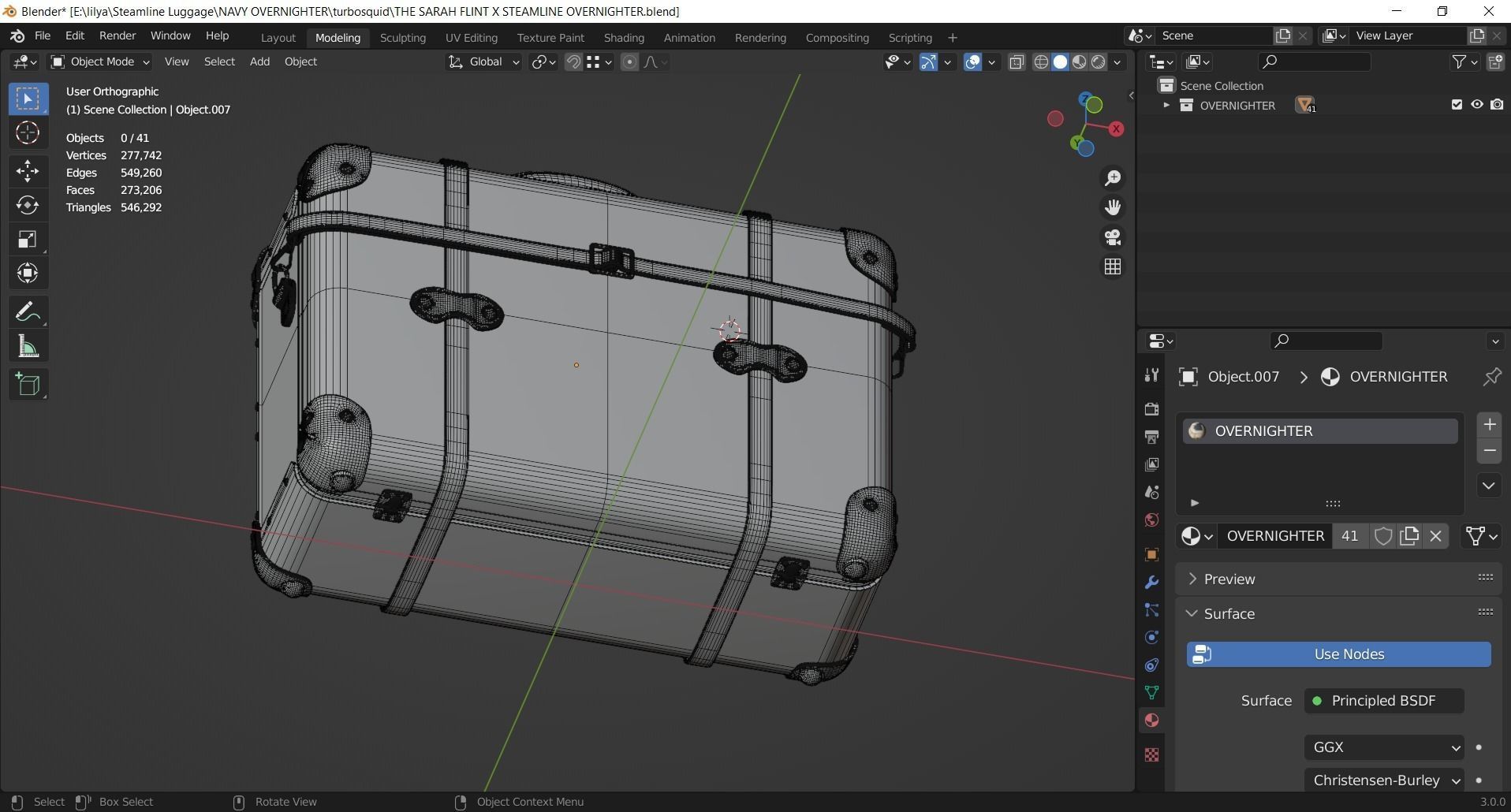Switch to rendered viewport shading
The height and width of the screenshot is (812, 1511).
[x=1099, y=62]
